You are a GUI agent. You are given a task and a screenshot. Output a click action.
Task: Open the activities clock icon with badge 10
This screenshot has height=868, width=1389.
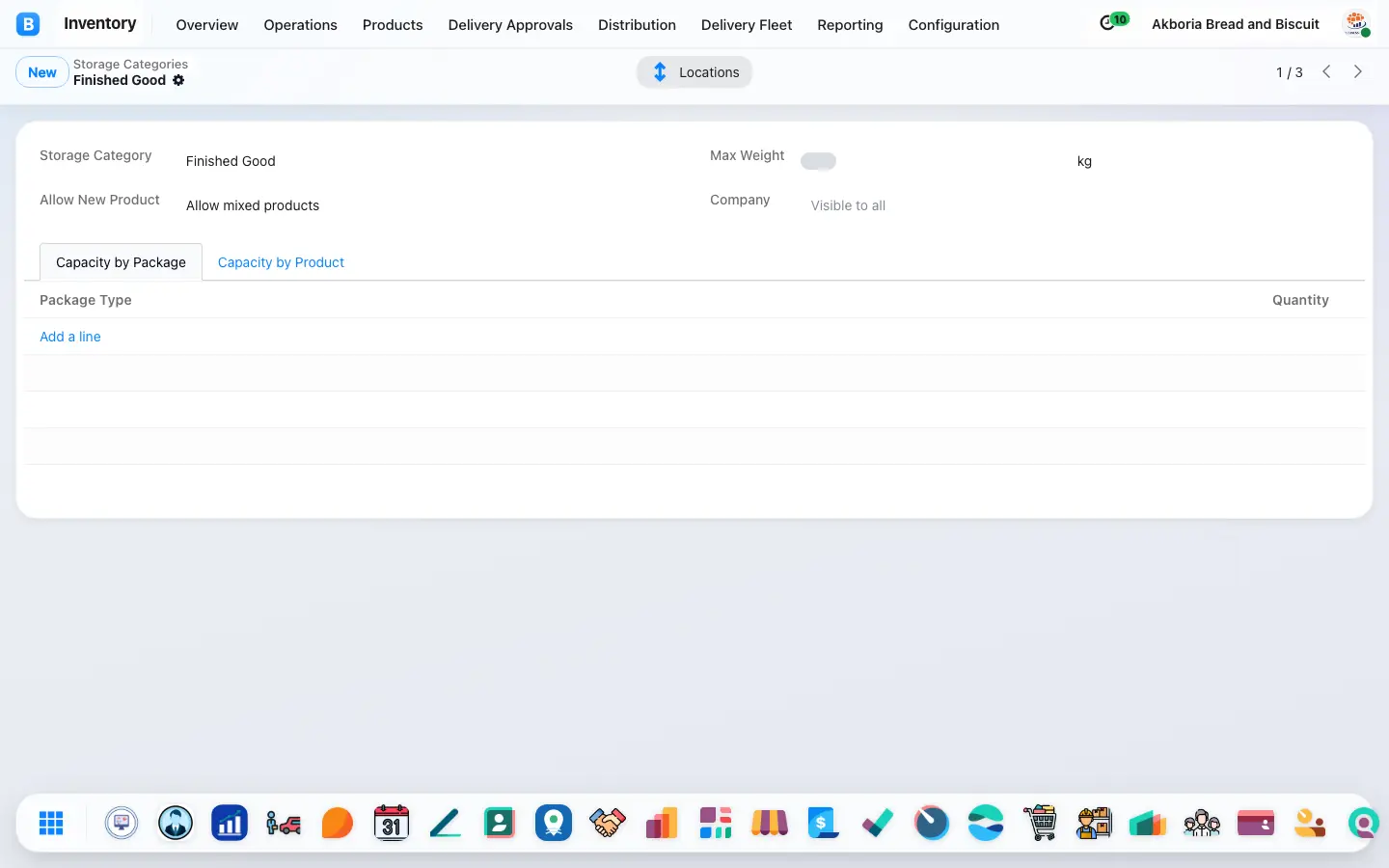(1113, 21)
